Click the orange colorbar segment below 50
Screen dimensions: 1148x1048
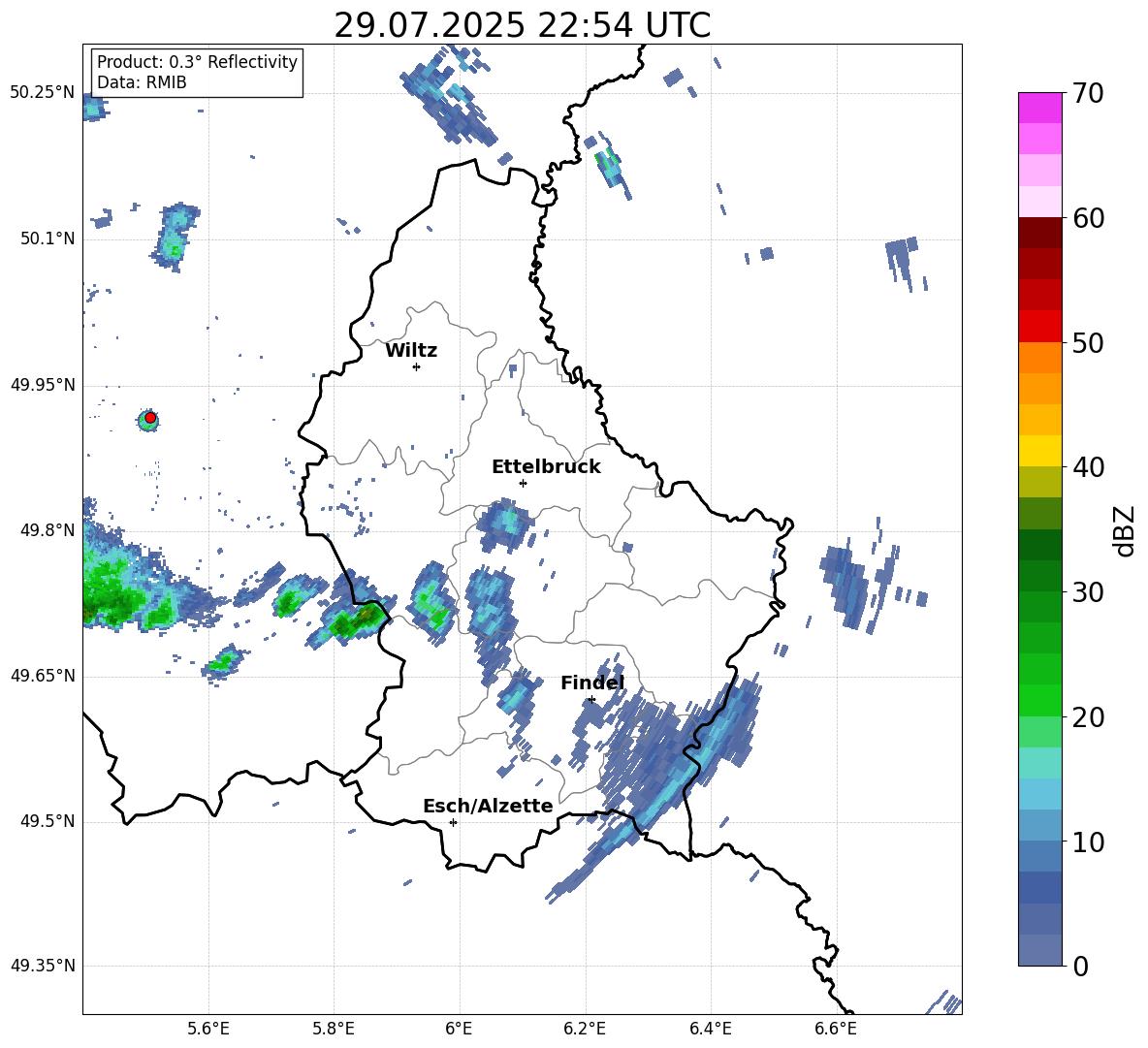click(x=1039, y=358)
